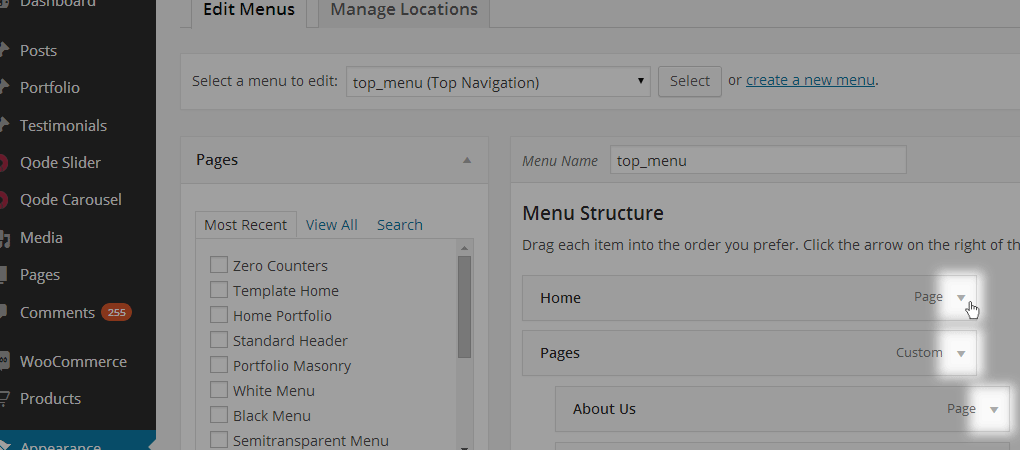Tick the Home Portfolio checkbox
Viewport: 1020px width, 450px height.
219,315
